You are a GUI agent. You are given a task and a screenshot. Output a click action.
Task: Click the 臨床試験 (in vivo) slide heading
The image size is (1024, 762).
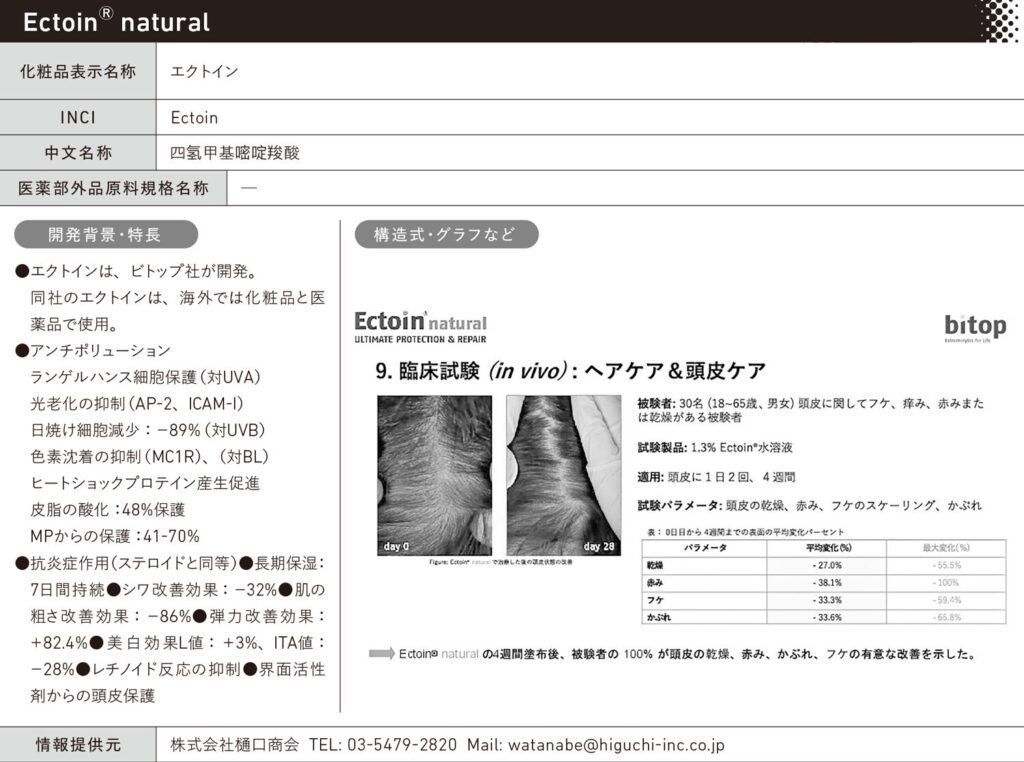pos(570,371)
